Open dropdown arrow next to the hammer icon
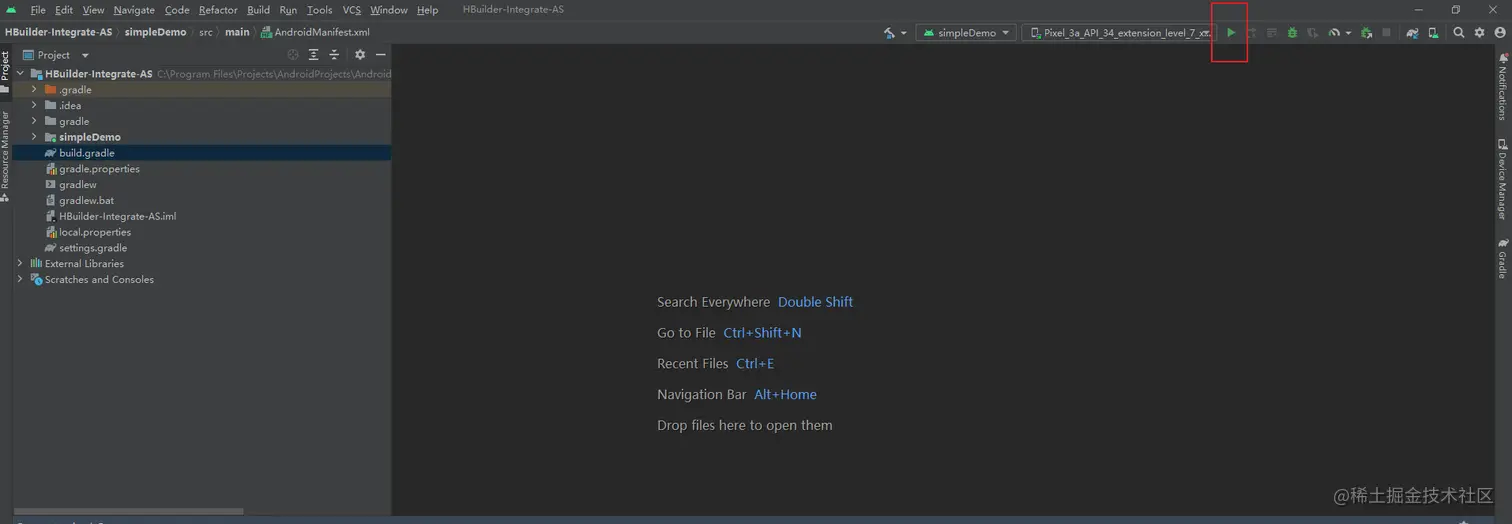Viewport: 1512px width, 524px height. [904, 33]
